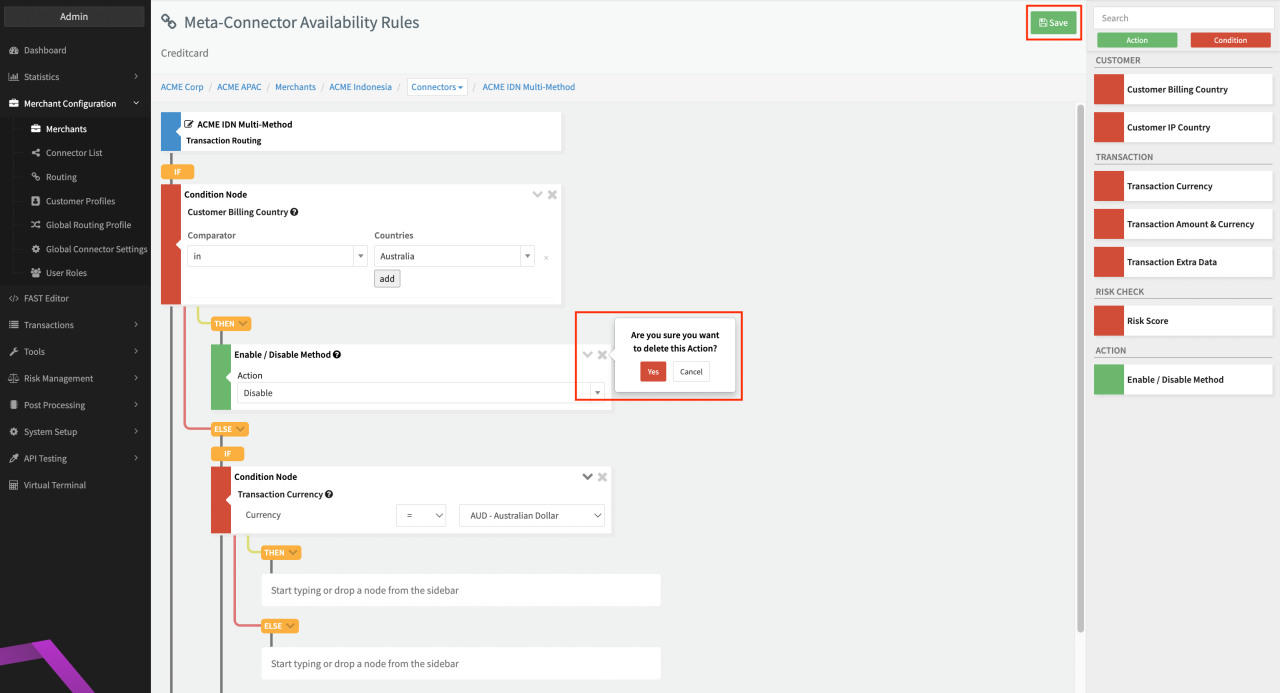The image size is (1280, 693).
Task: Open Connector List in sidebar
Action: pos(74,153)
